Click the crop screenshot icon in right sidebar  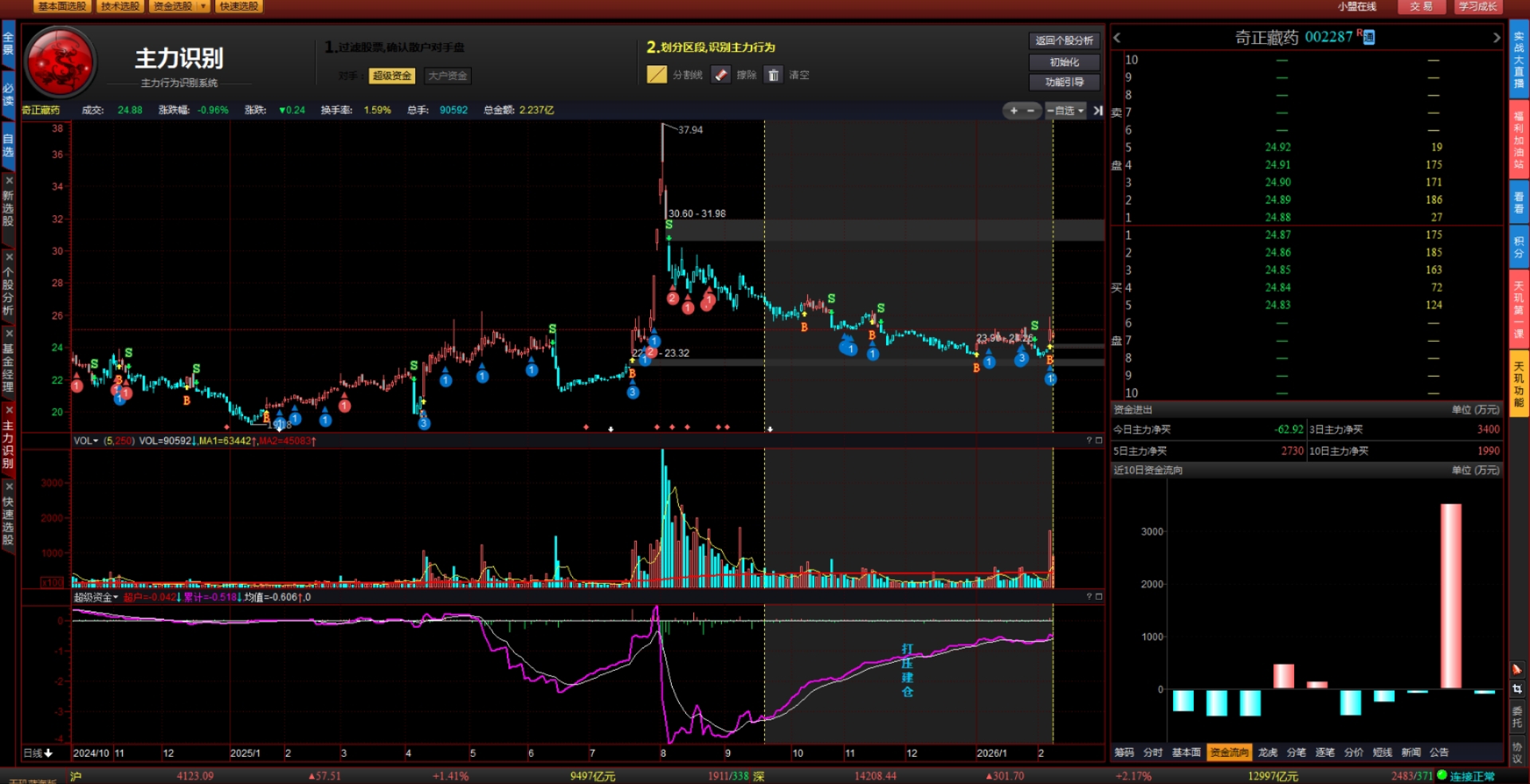pyautogui.click(x=1517, y=689)
